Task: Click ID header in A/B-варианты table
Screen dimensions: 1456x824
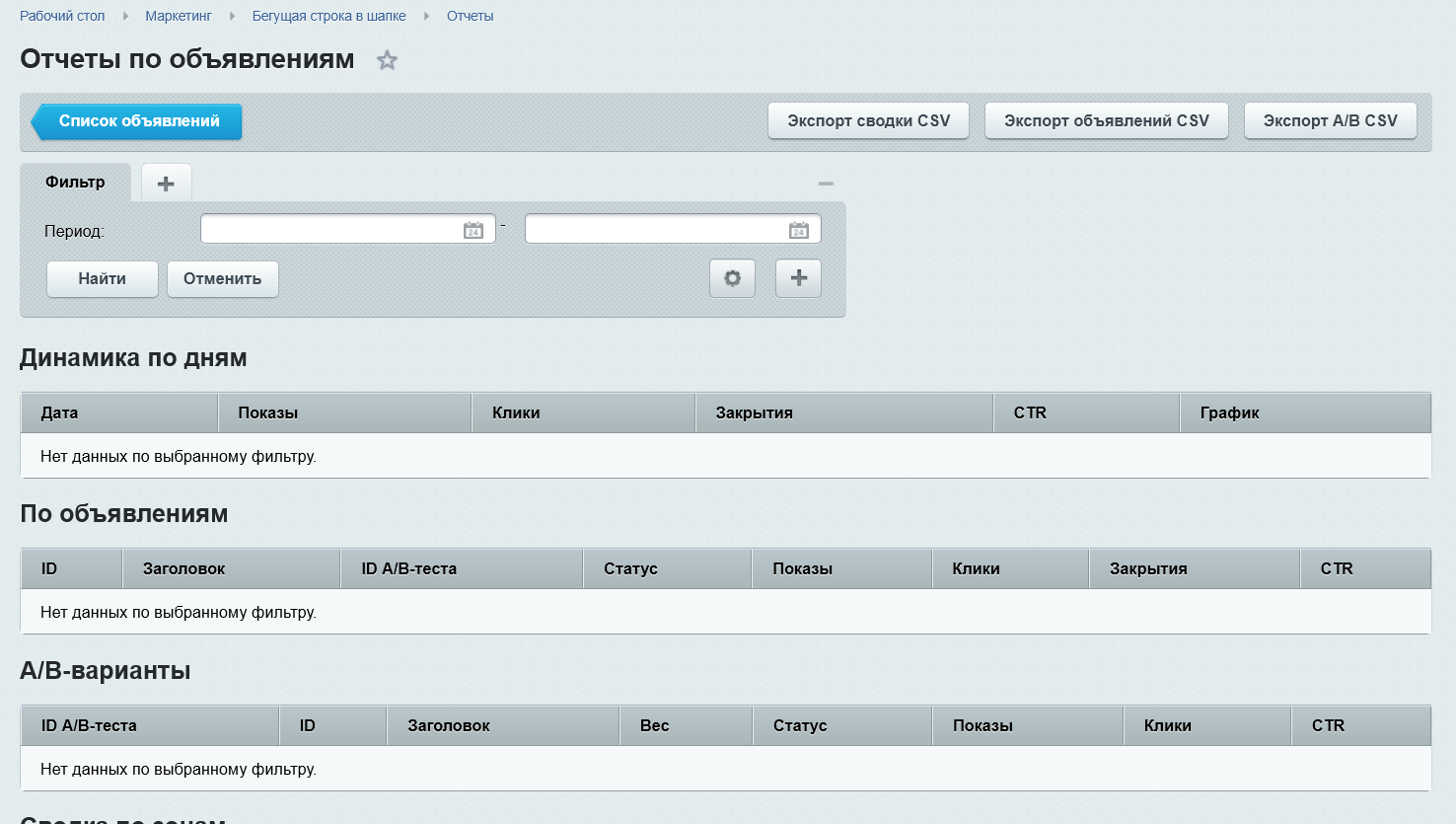Action: tap(333, 725)
